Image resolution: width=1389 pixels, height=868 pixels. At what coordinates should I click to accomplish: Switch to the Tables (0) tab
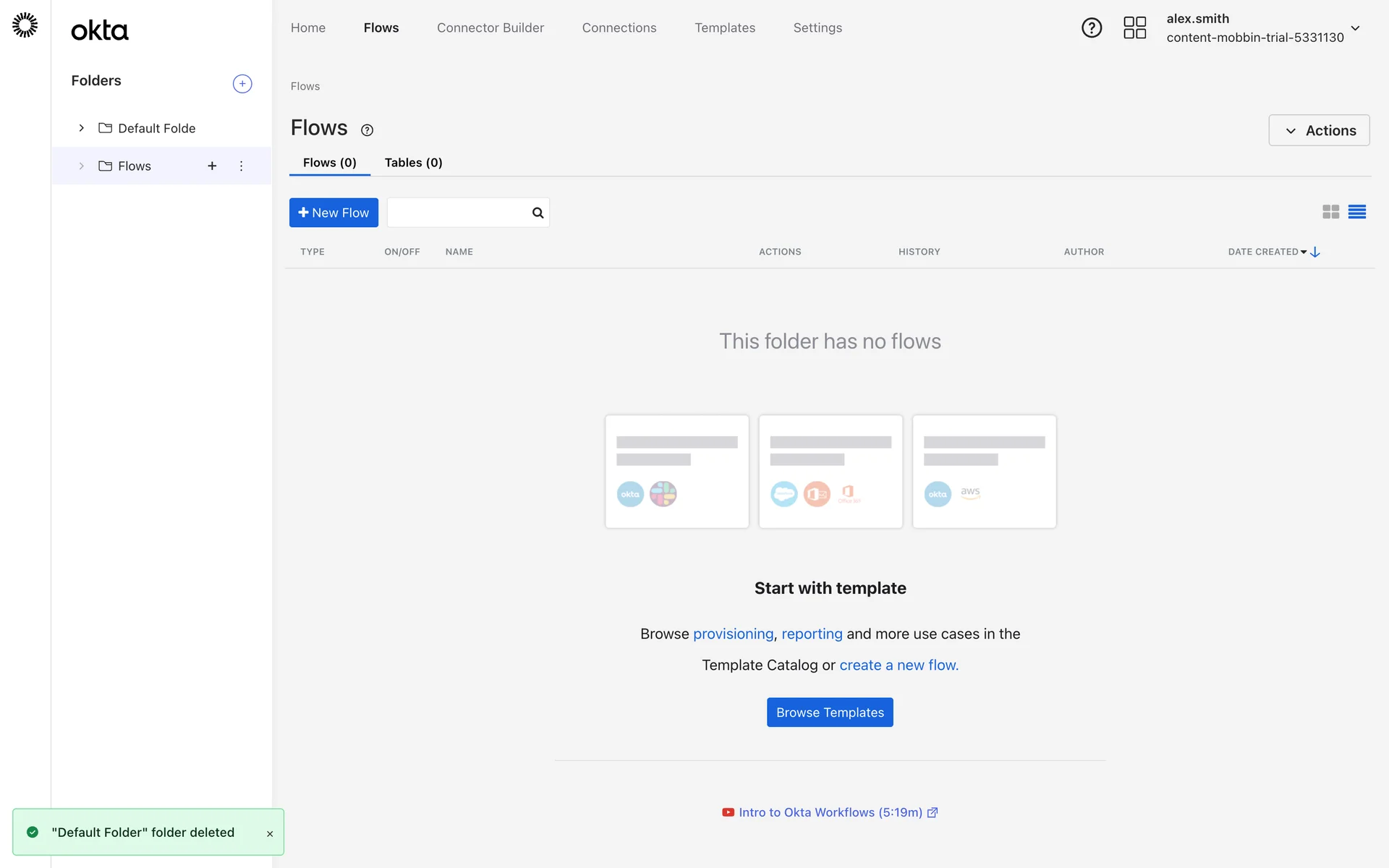(x=413, y=163)
